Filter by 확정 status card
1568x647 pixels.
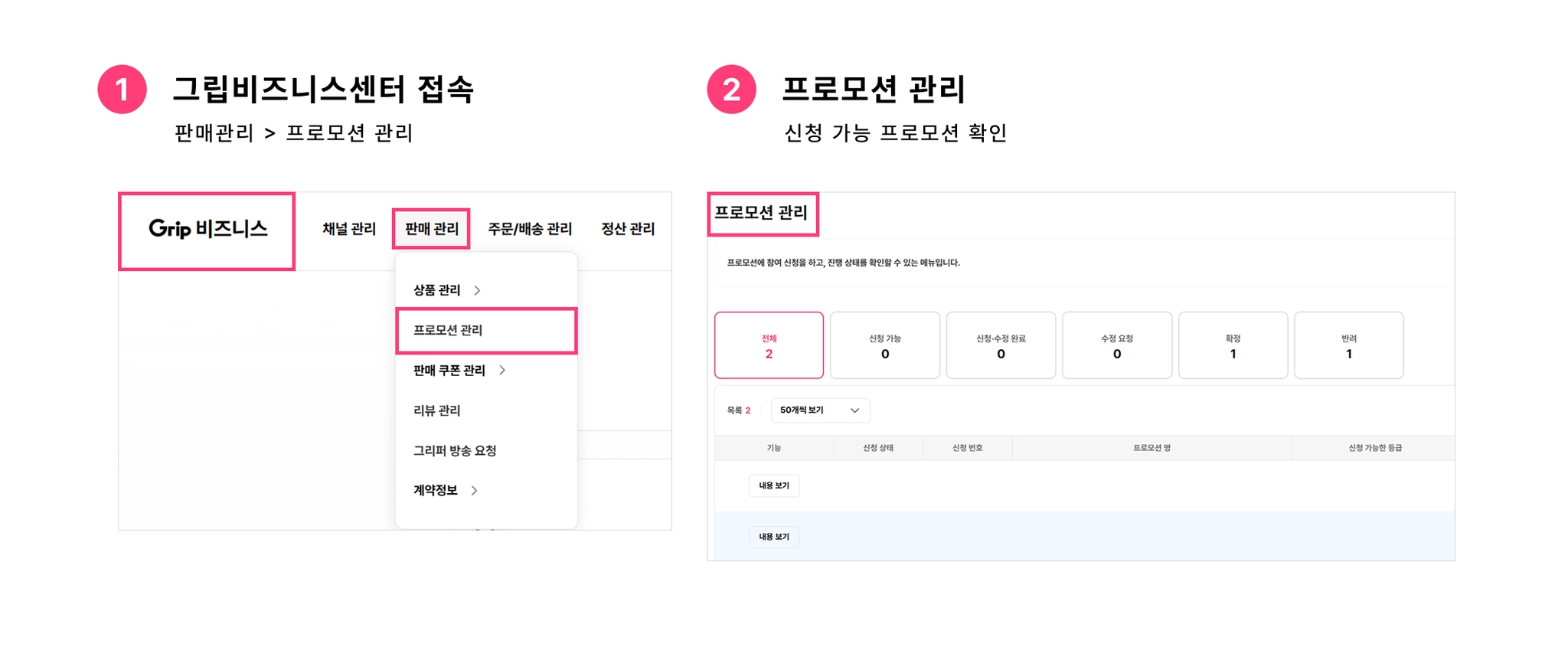tap(1233, 345)
